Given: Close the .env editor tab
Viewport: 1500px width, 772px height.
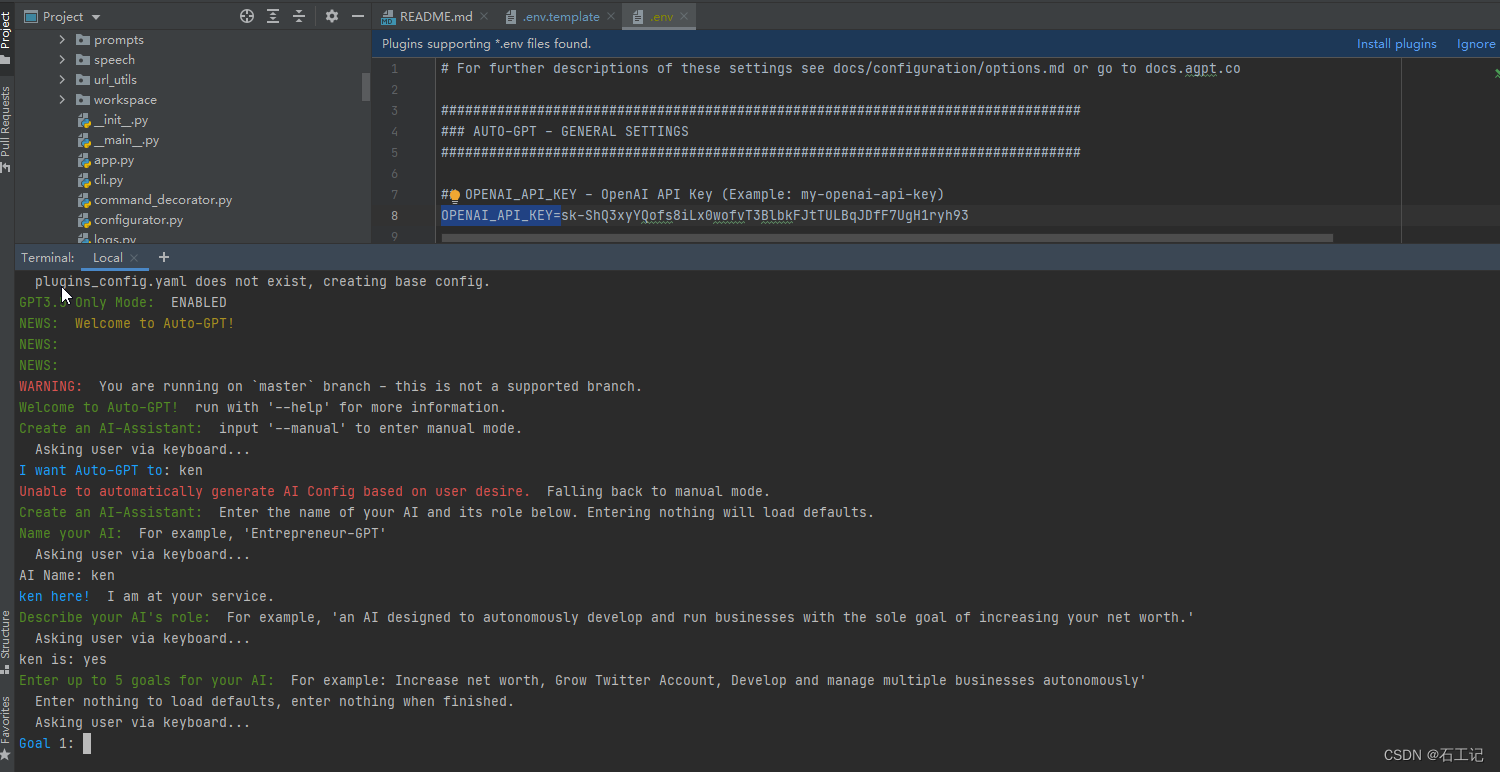Looking at the screenshot, I should point(685,16).
